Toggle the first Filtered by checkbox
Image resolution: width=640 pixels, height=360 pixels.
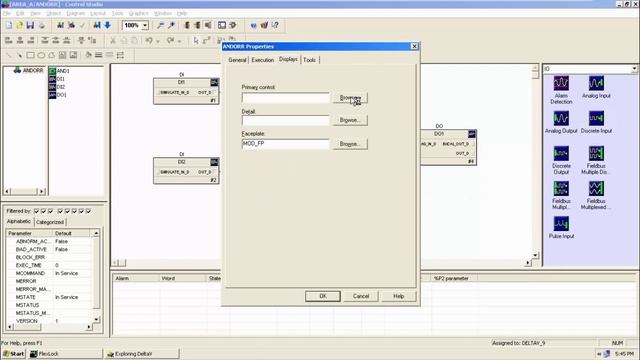36,211
